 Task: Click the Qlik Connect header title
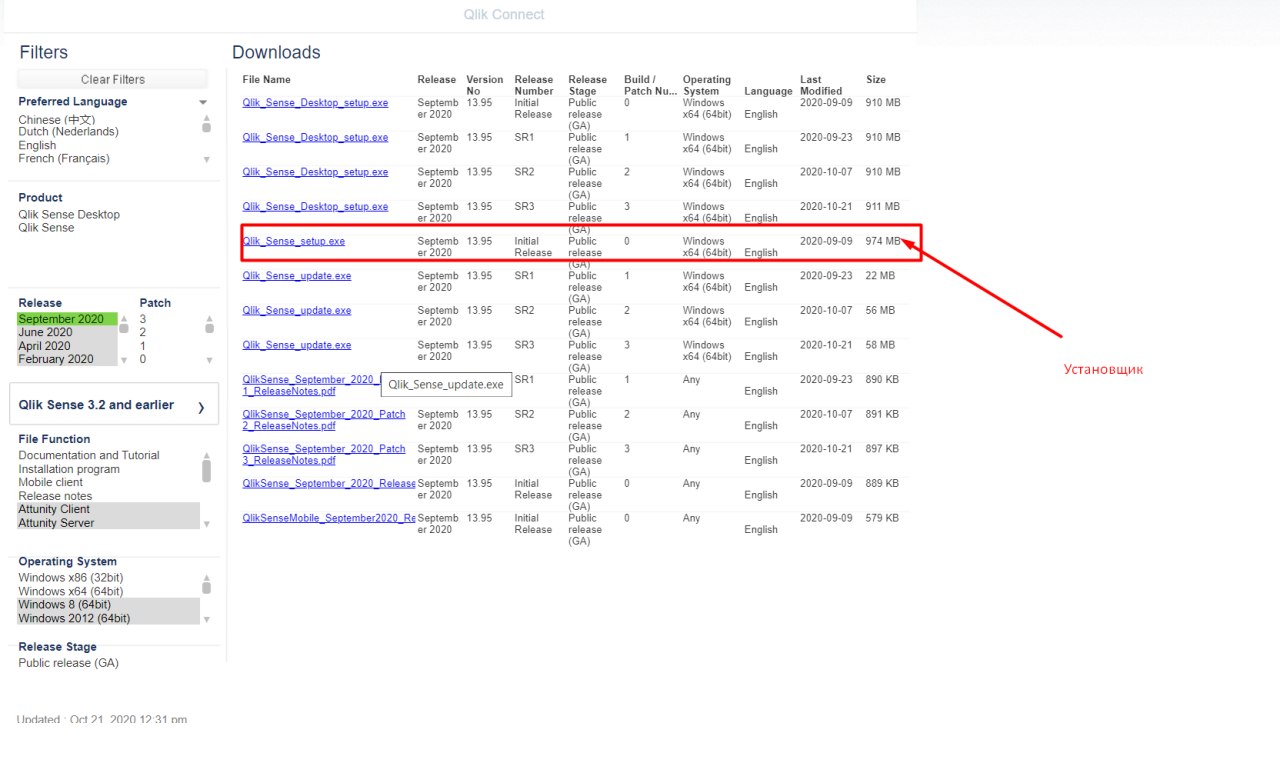[504, 14]
